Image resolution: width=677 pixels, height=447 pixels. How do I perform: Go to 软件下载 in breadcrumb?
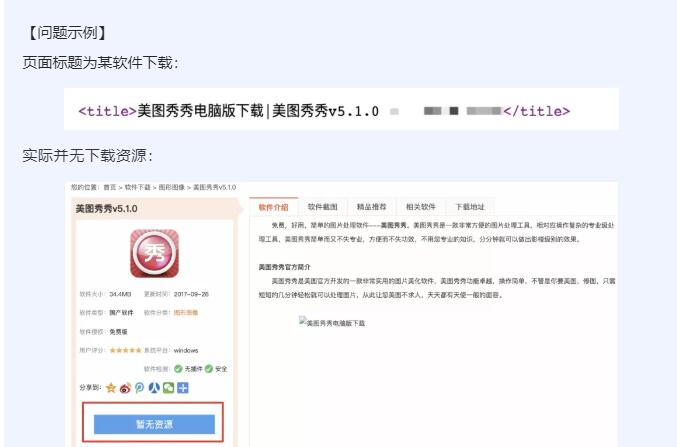(137, 187)
